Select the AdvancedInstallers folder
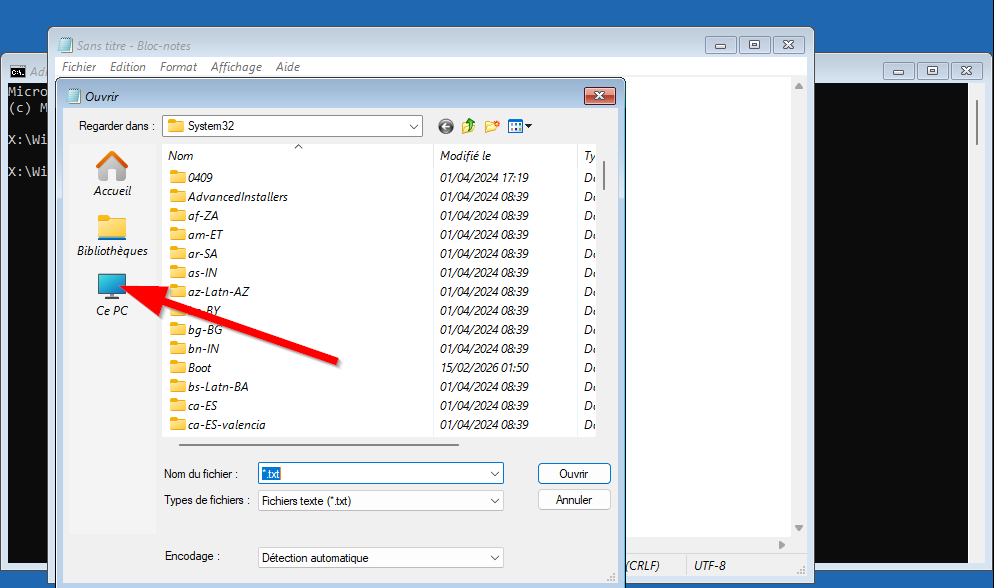Screen dimensions: 994x588 [x=237, y=197]
